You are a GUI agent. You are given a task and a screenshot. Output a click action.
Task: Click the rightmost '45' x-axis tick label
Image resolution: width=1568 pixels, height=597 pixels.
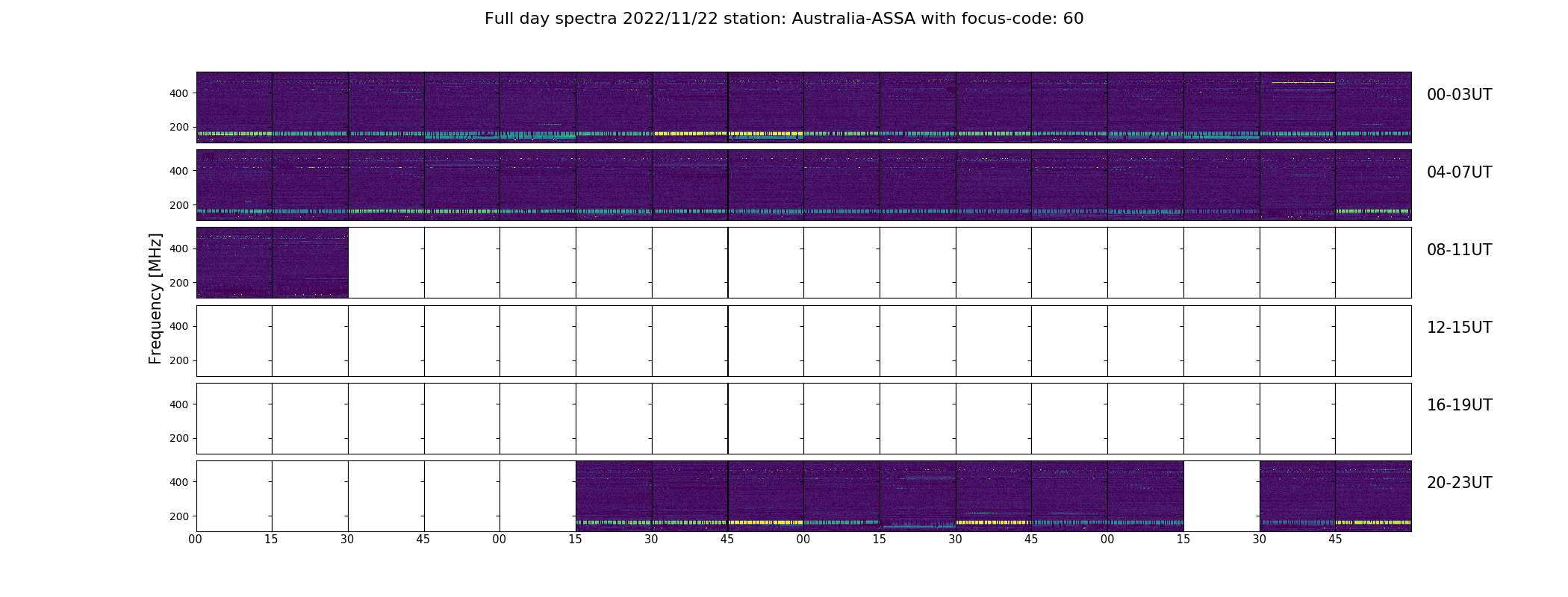pos(1335,540)
